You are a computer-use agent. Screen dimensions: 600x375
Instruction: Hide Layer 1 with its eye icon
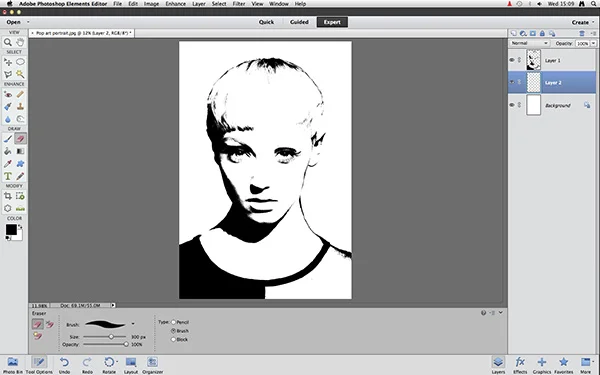[512, 60]
